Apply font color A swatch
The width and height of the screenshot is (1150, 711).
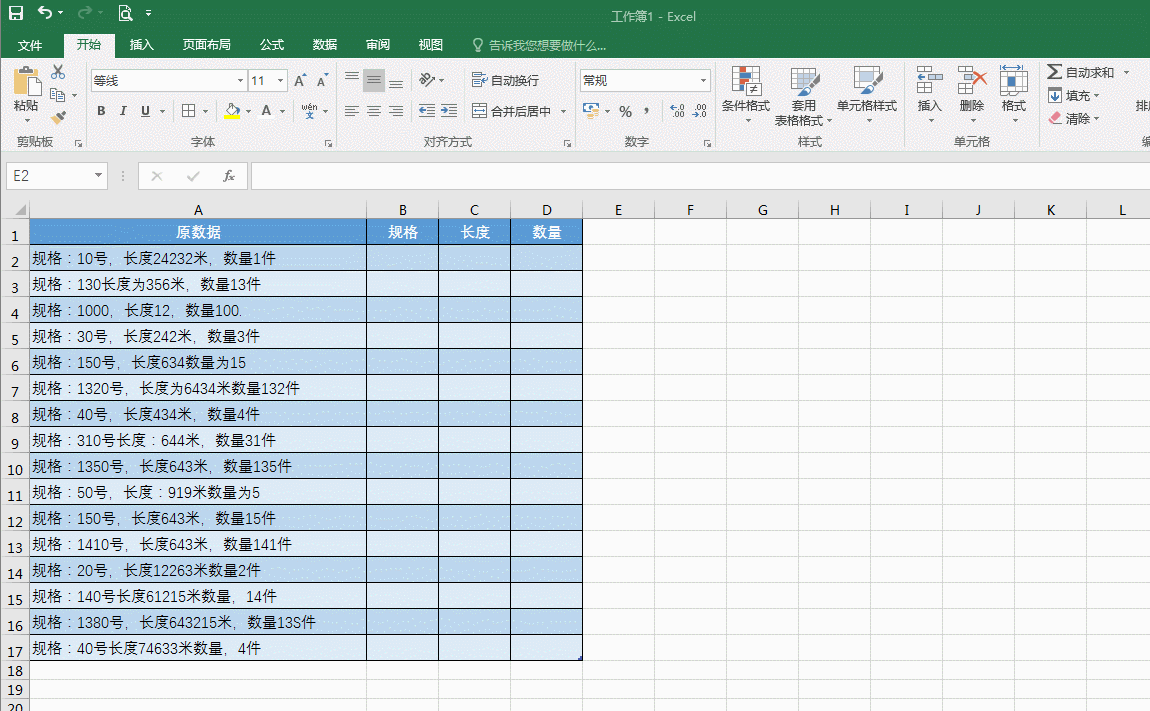[x=267, y=111]
